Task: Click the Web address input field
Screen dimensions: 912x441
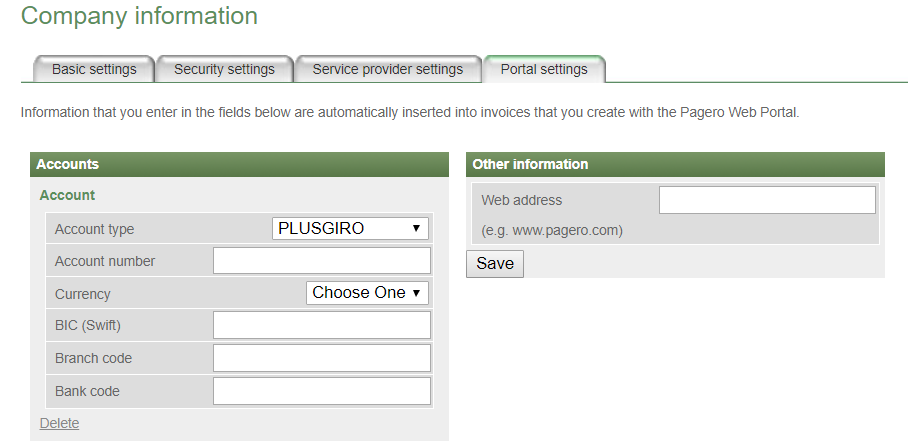Action: (x=767, y=200)
